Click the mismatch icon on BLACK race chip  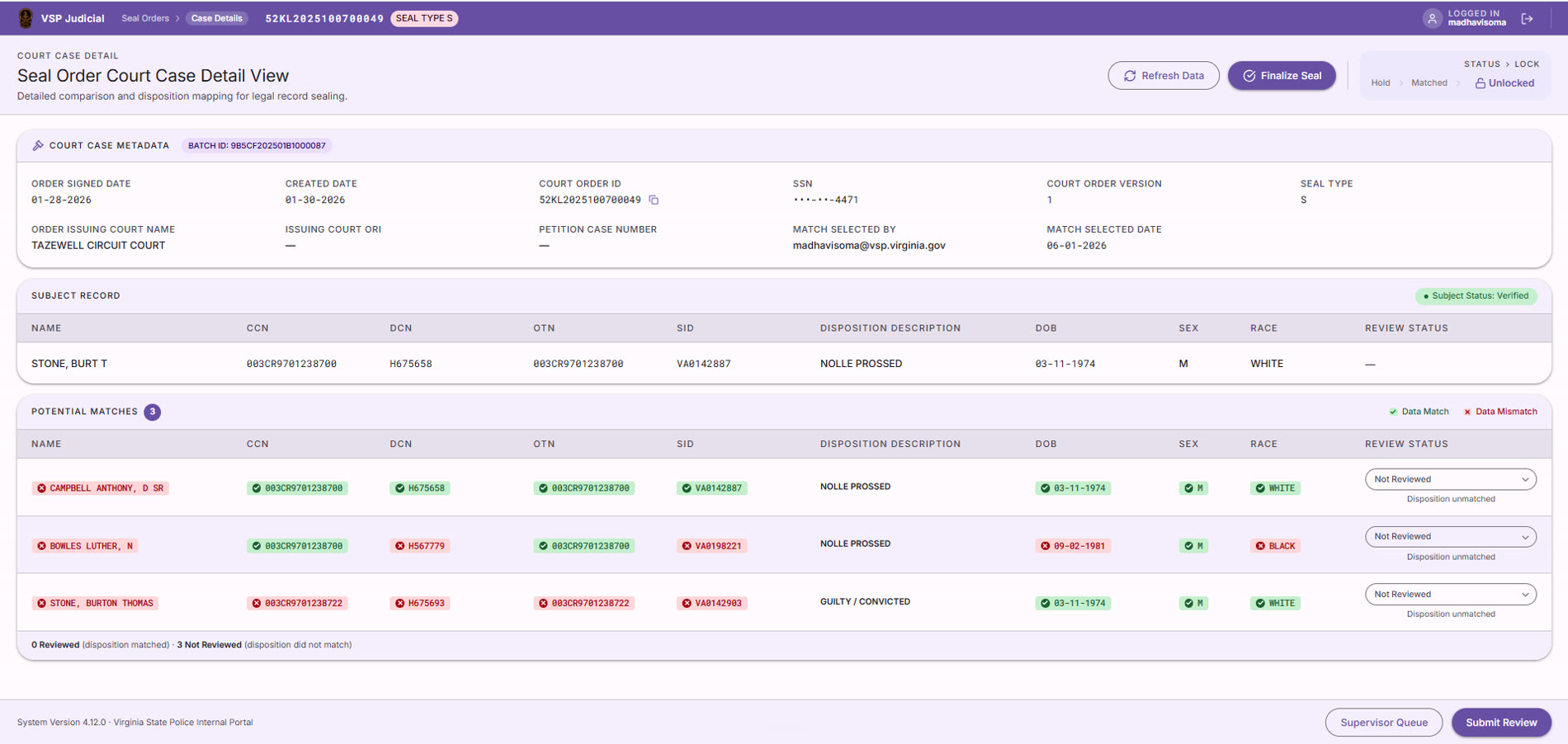click(x=1260, y=546)
